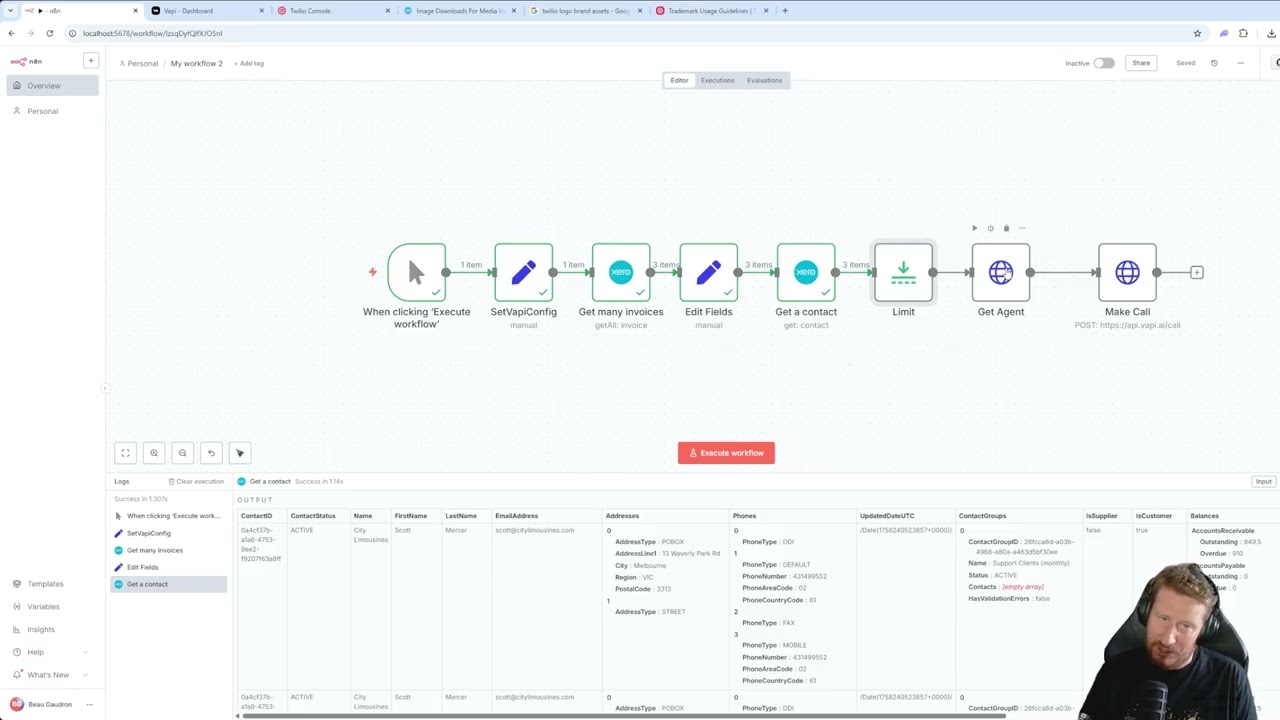
Task: Add a node after Make Call
Action: pyautogui.click(x=1197, y=272)
